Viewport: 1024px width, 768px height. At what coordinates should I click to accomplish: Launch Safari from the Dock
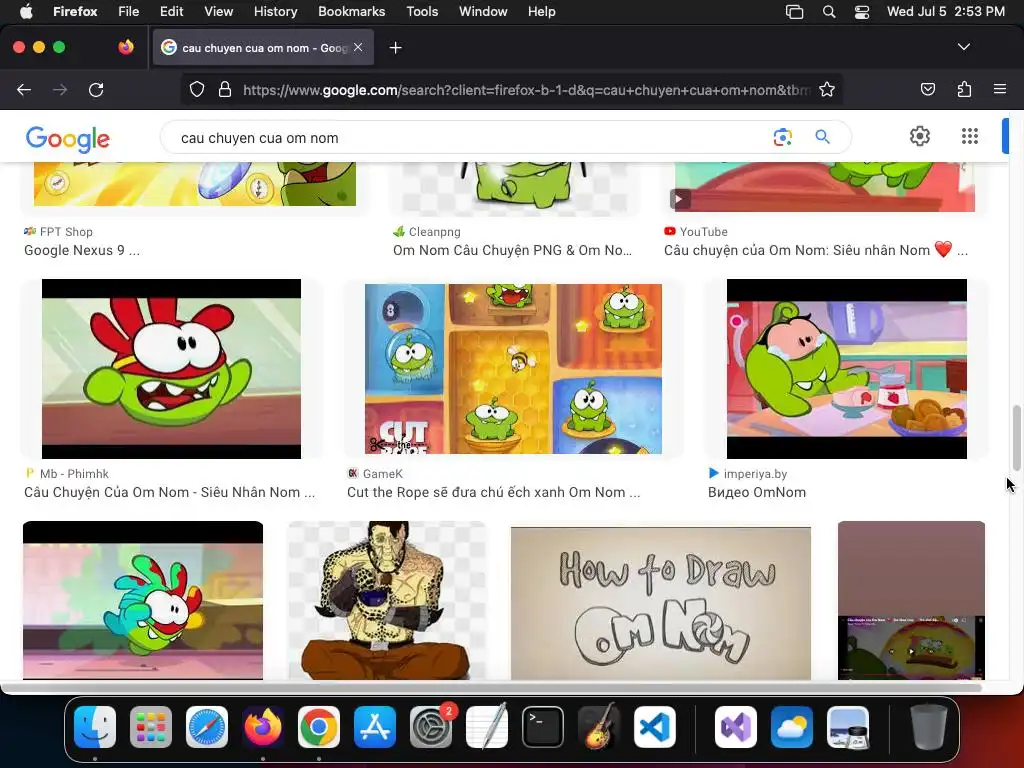(207, 727)
